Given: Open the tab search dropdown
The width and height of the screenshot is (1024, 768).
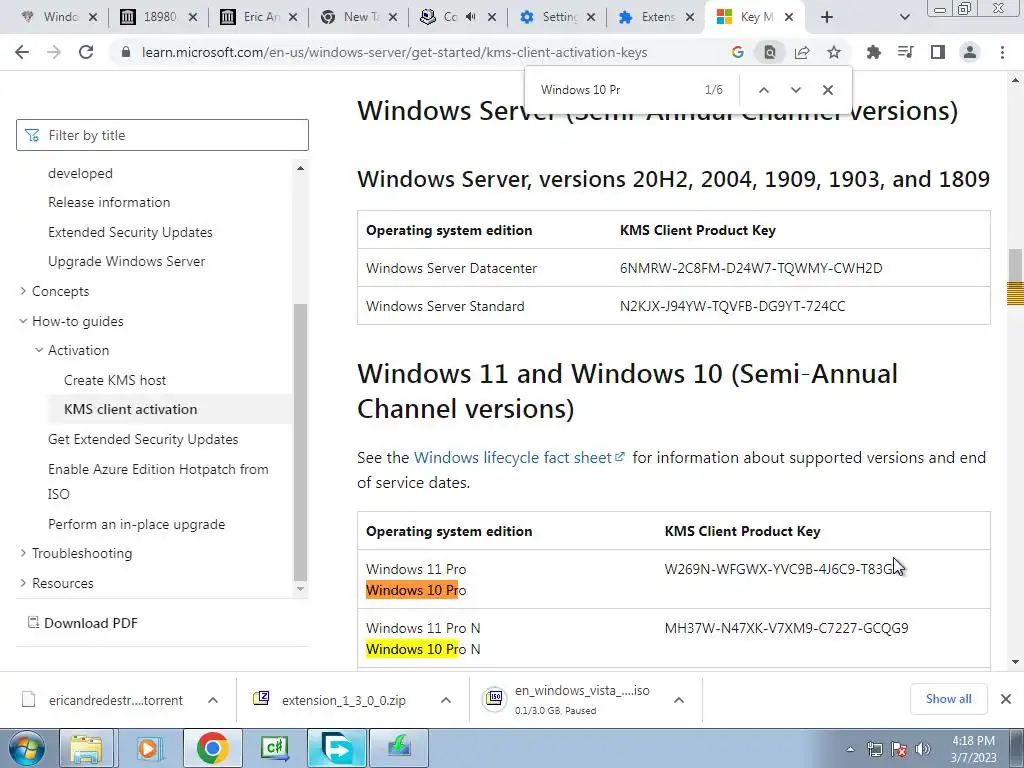Looking at the screenshot, I should tap(904, 17).
